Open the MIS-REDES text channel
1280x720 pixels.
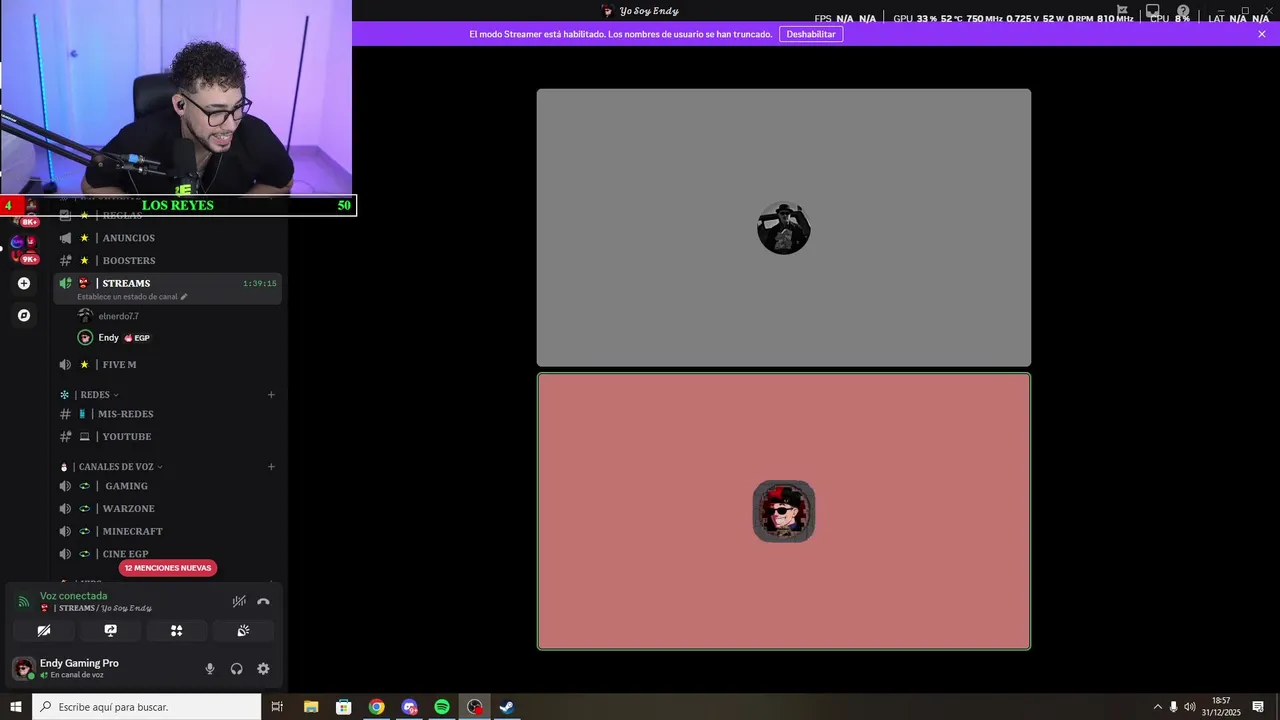(167, 414)
